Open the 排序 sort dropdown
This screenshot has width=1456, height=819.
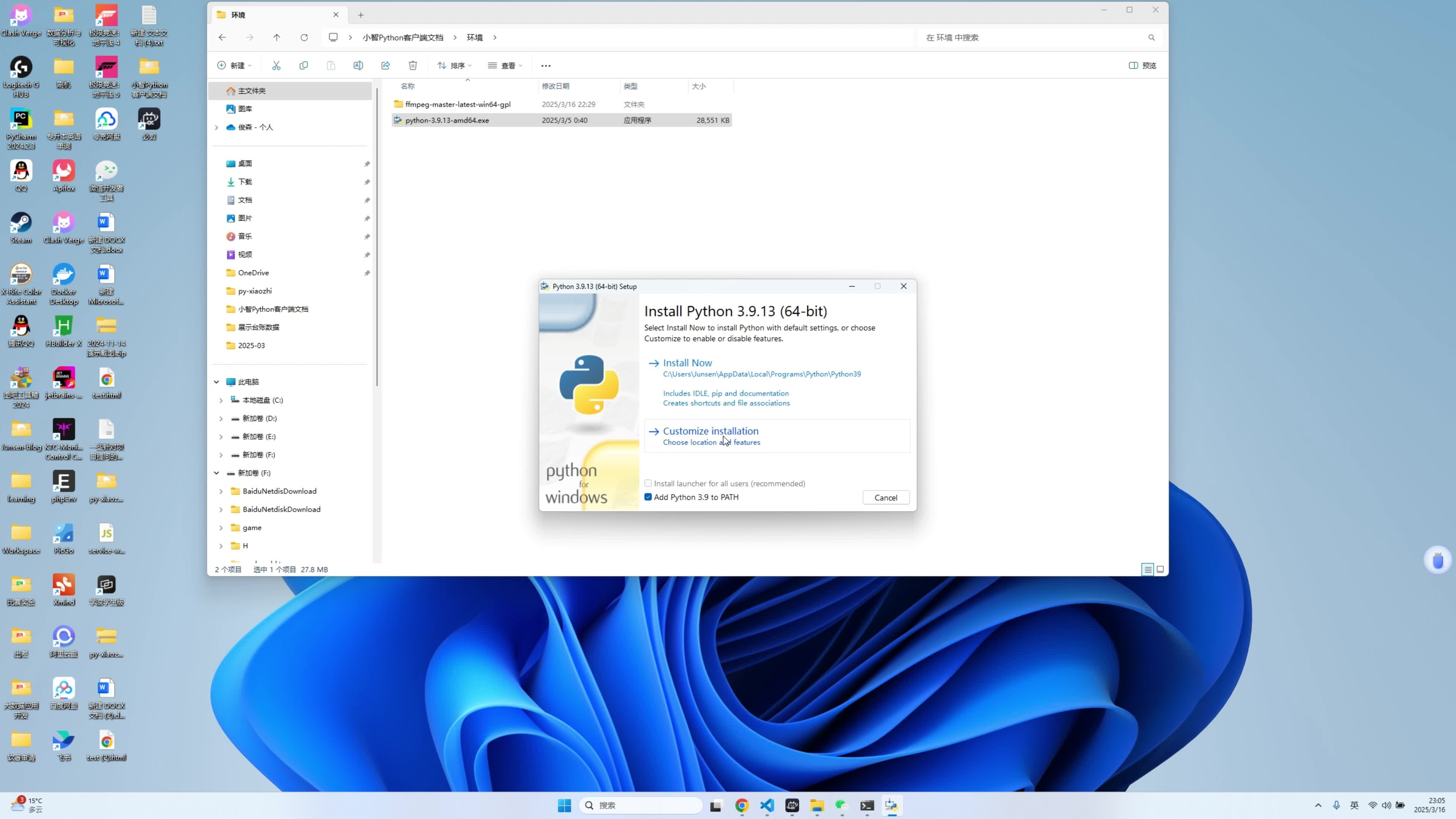click(x=455, y=66)
